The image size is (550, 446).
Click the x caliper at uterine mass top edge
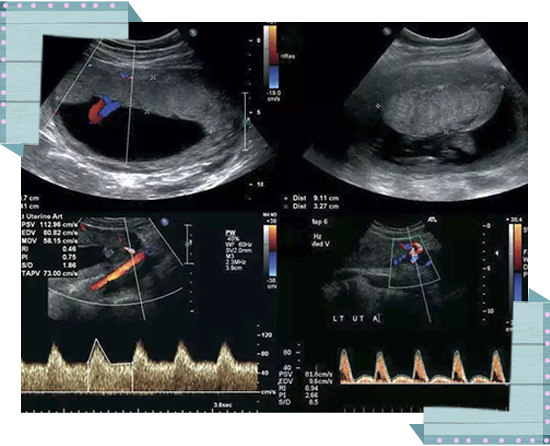click(441, 88)
